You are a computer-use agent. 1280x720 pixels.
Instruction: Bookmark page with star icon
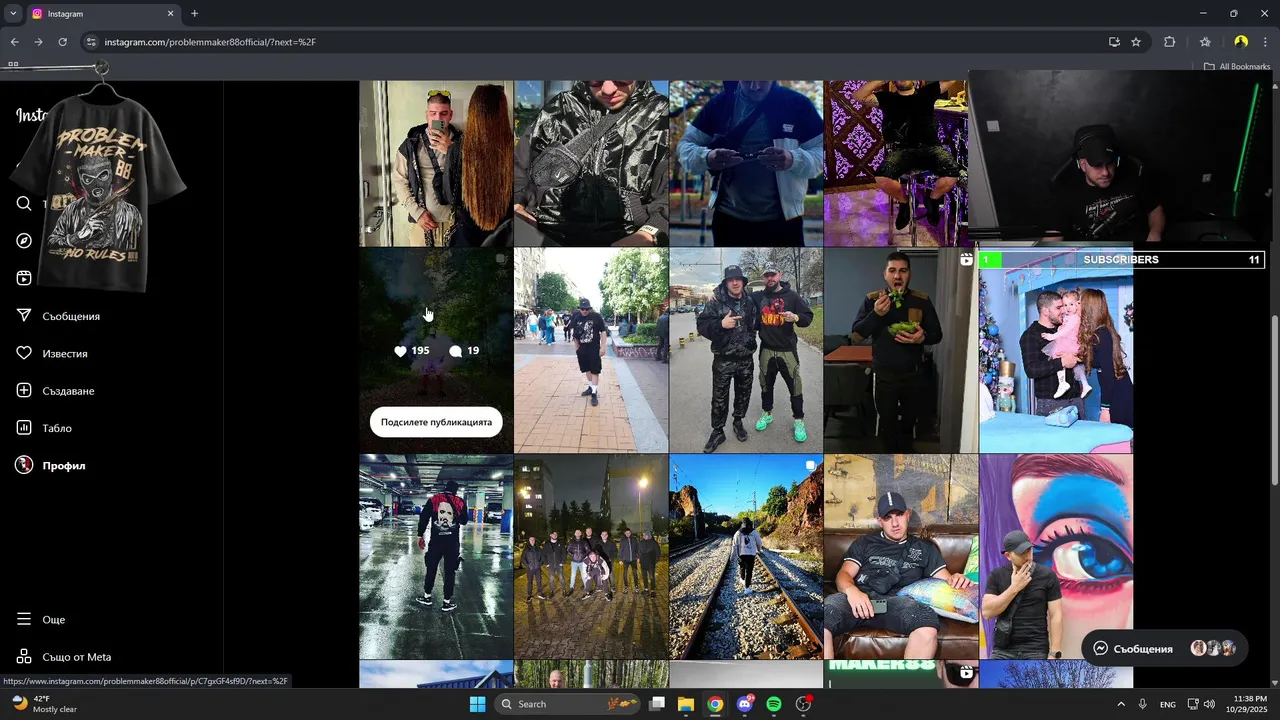(x=1136, y=42)
